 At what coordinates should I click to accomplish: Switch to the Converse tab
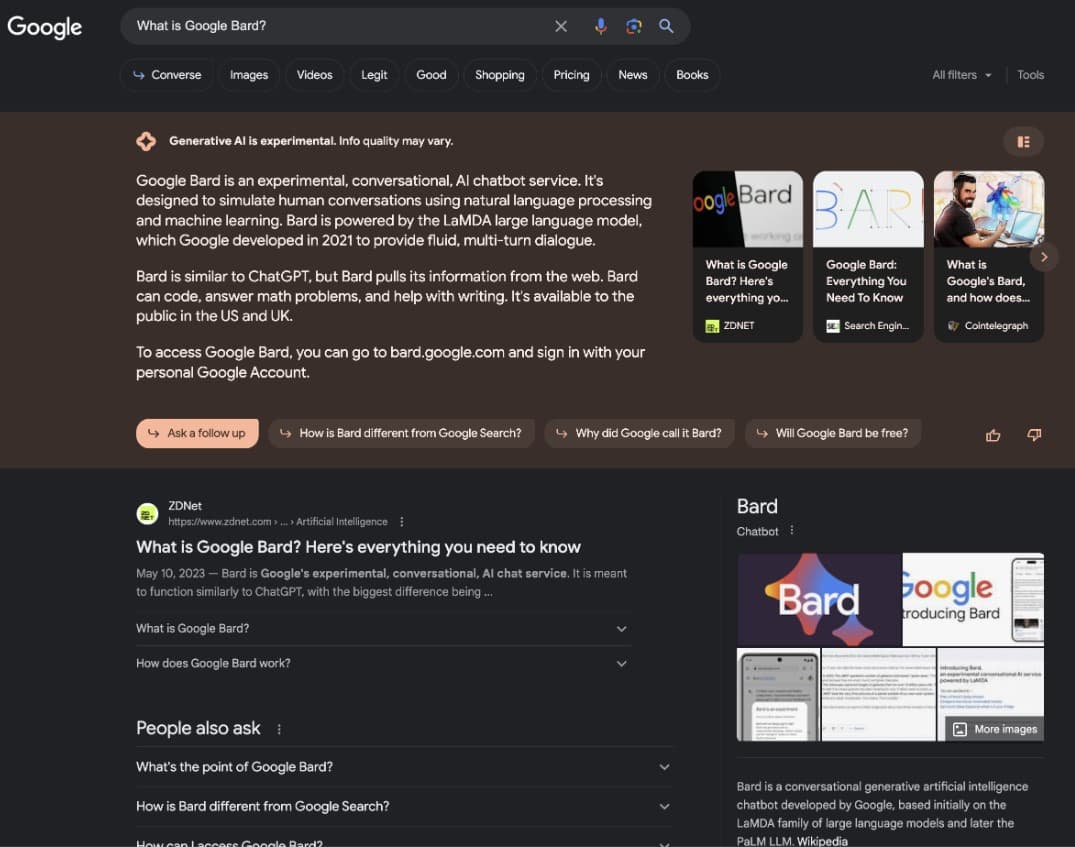coord(167,75)
